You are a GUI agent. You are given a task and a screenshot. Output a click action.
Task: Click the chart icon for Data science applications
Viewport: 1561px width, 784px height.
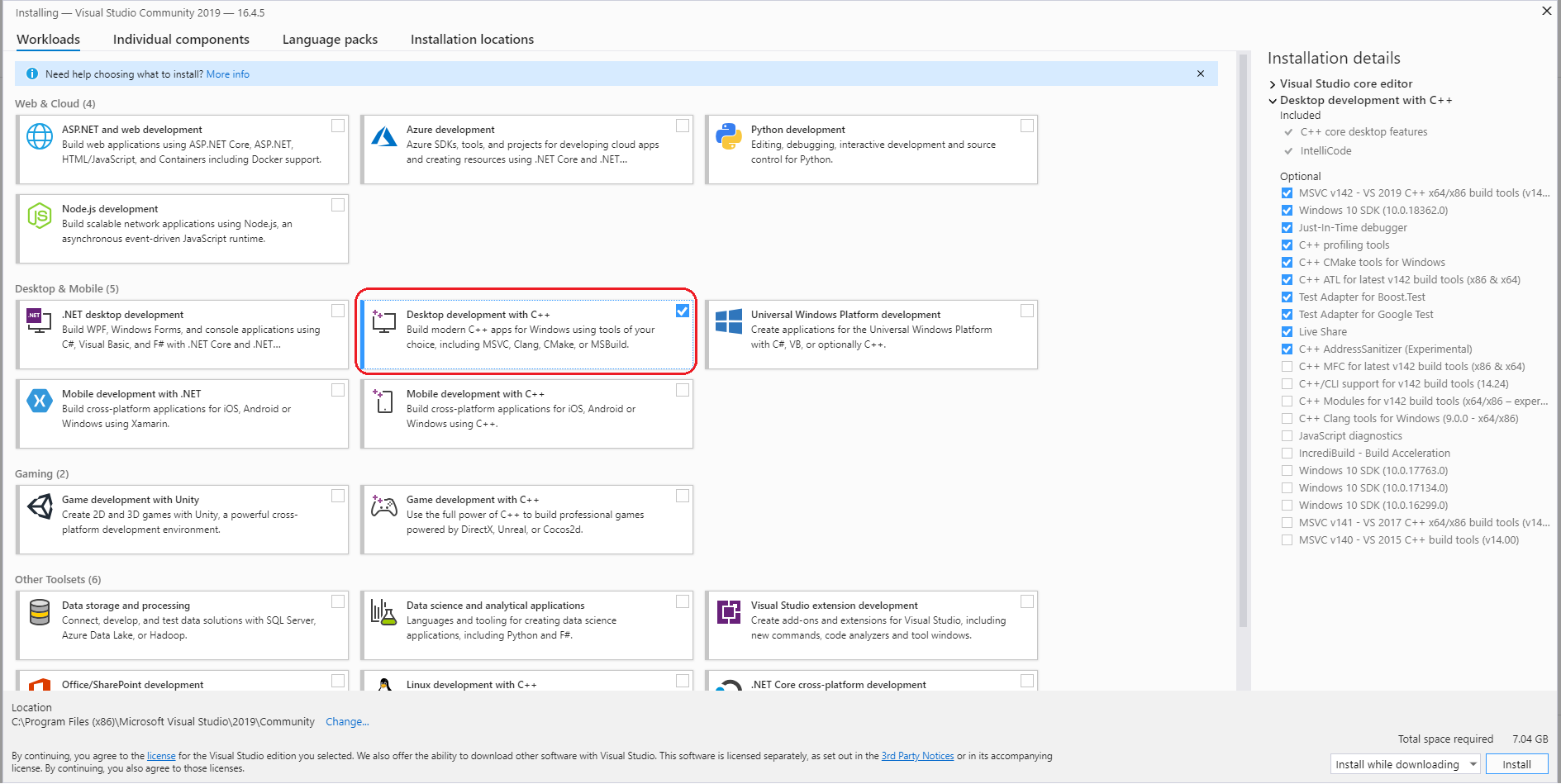pyautogui.click(x=384, y=612)
